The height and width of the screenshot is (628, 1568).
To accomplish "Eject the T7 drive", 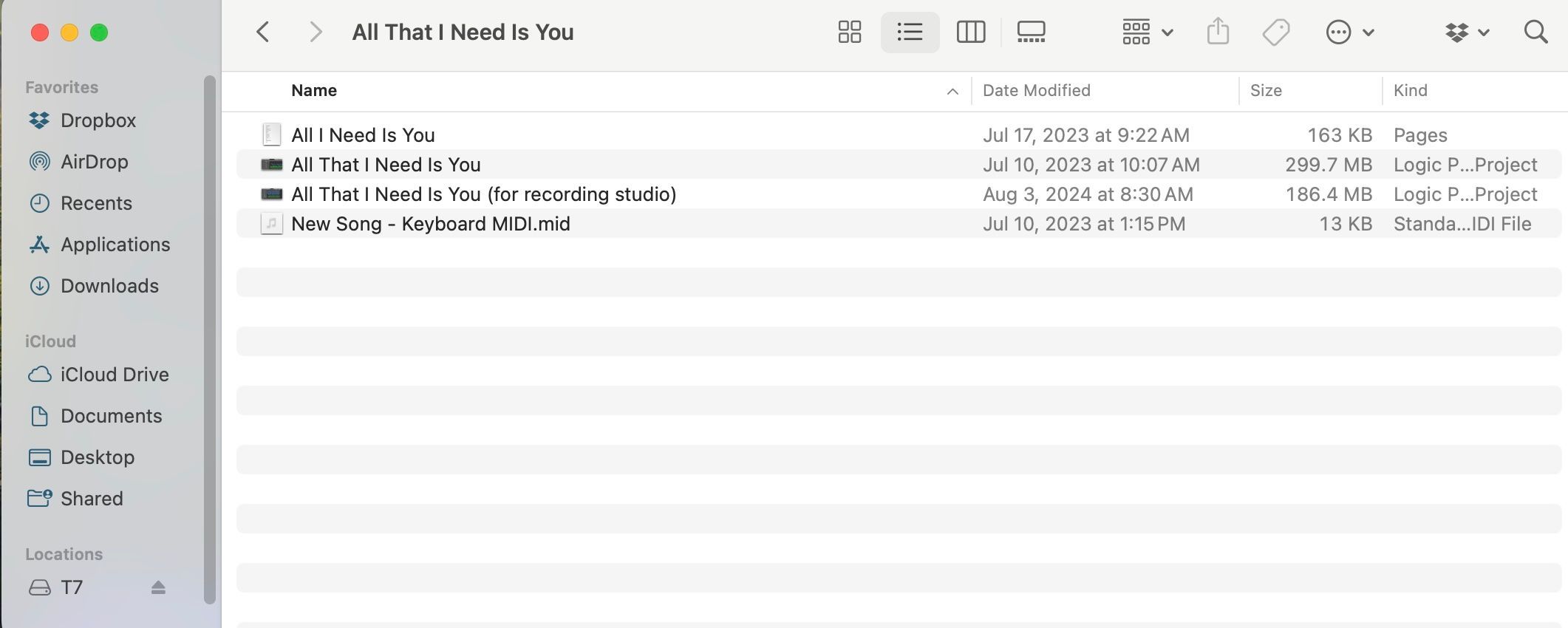I will pos(158,587).
